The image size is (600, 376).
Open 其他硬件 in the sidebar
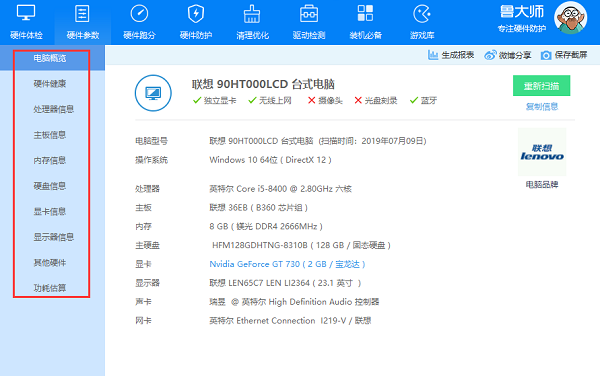coord(50,263)
